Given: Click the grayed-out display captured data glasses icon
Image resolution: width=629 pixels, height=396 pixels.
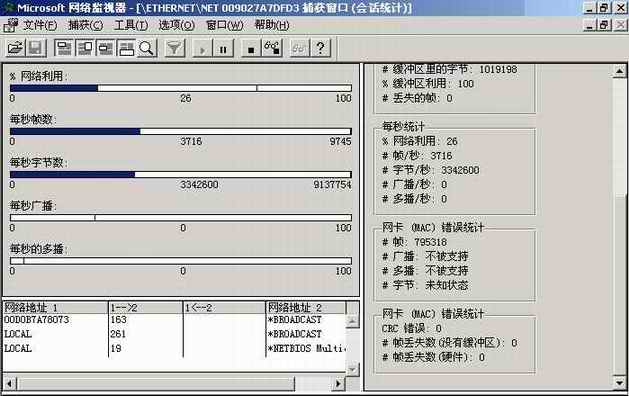Looking at the screenshot, I should 300,48.
